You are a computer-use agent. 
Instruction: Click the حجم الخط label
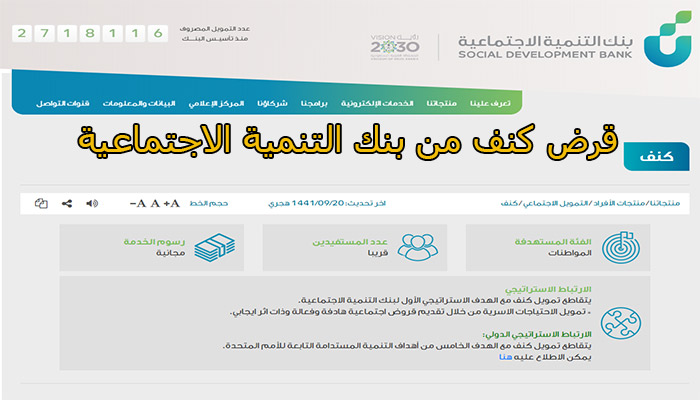(x=208, y=204)
